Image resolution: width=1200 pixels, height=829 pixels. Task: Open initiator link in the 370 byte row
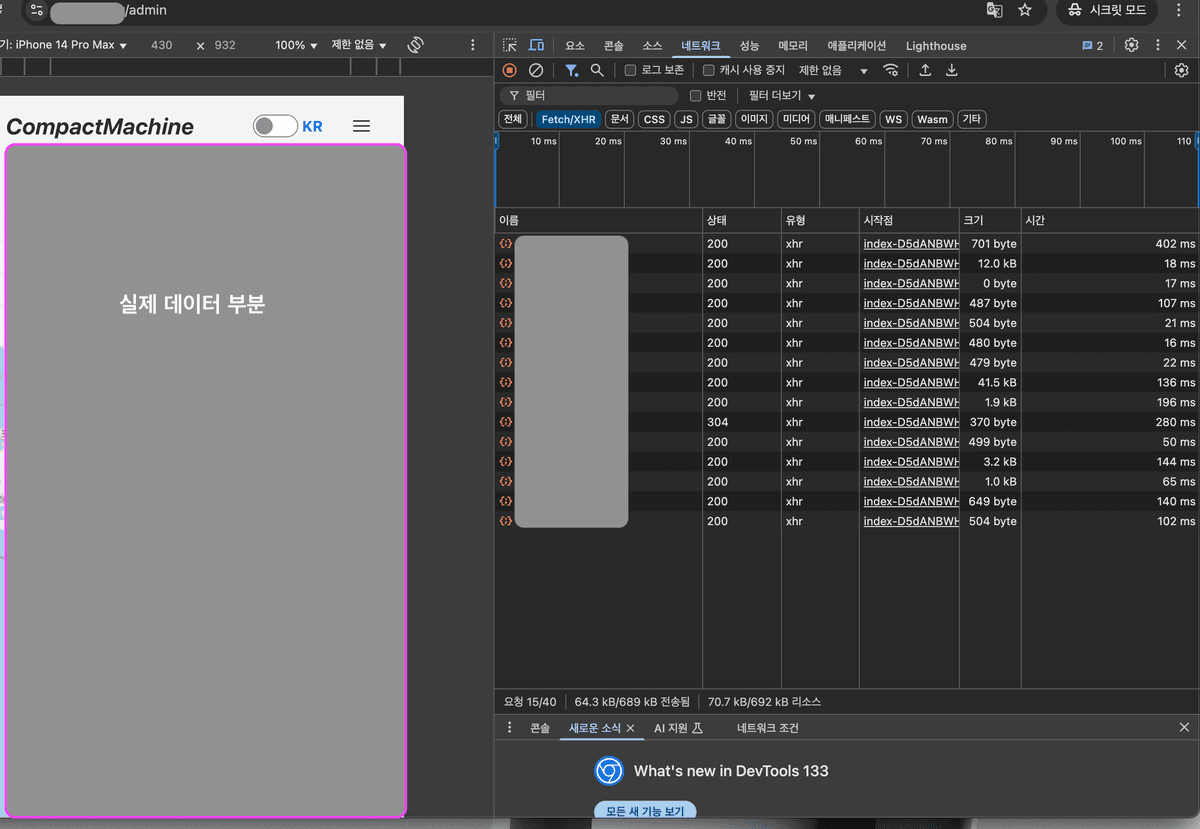click(x=910, y=422)
